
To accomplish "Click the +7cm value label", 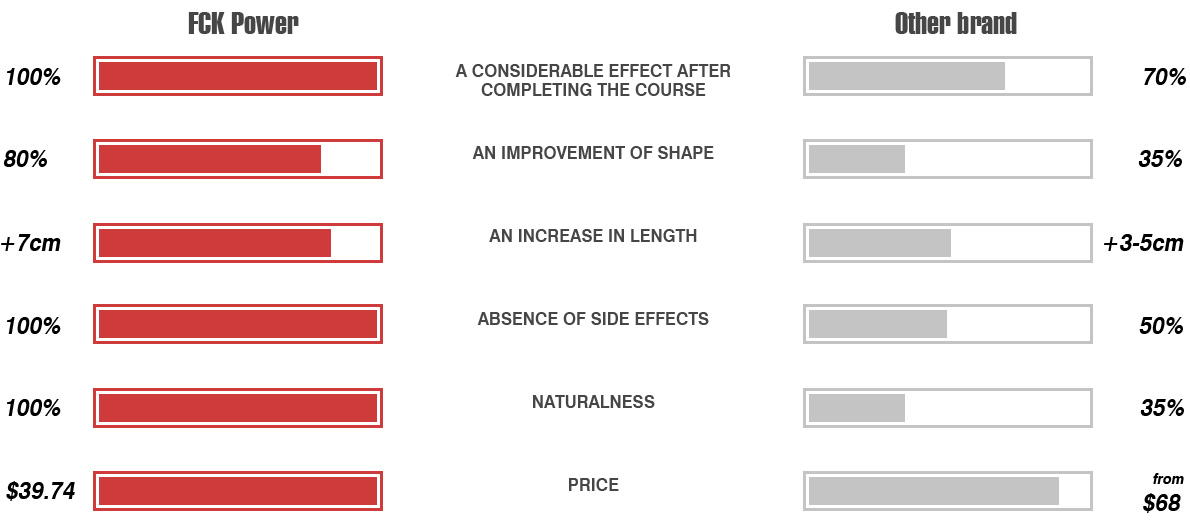I will (31, 244).
